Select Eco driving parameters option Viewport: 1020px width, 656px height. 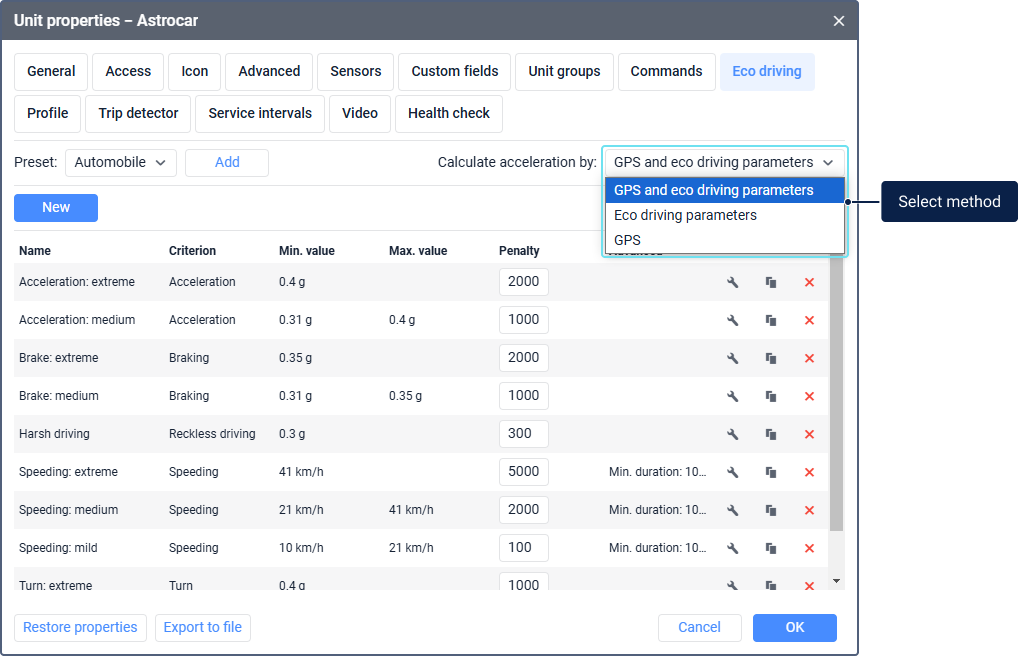point(685,215)
